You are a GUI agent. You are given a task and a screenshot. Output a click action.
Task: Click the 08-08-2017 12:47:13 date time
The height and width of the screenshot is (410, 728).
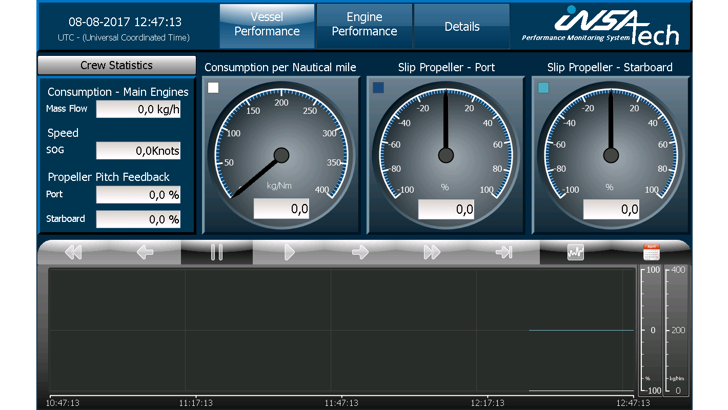[x=125, y=22]
